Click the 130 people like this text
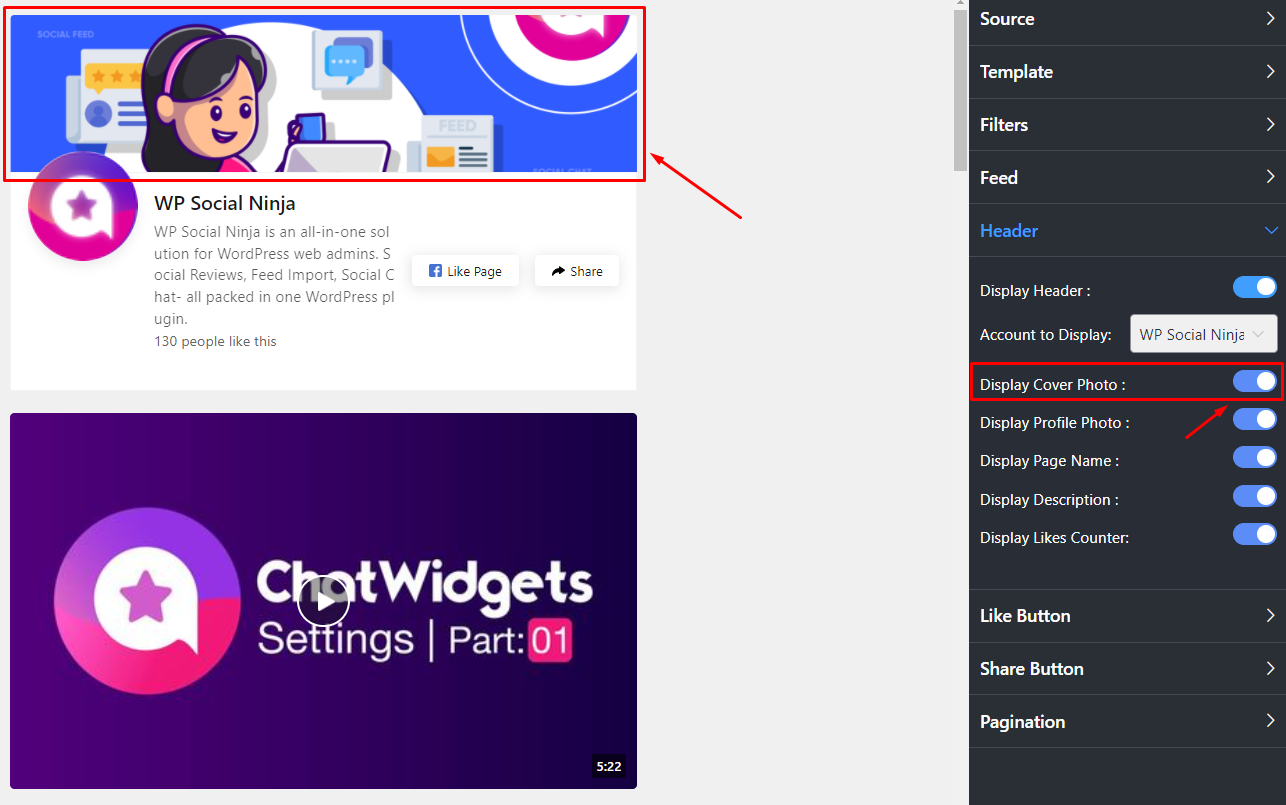Image resolution: width=1286 pixels, height=805 pixels. [x=215, y=341]
